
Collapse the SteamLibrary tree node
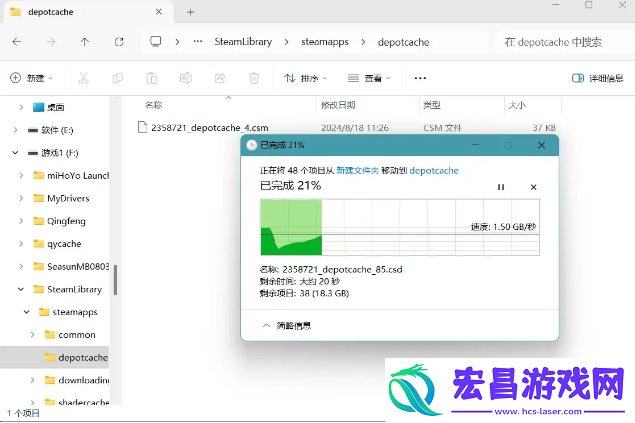21,289
